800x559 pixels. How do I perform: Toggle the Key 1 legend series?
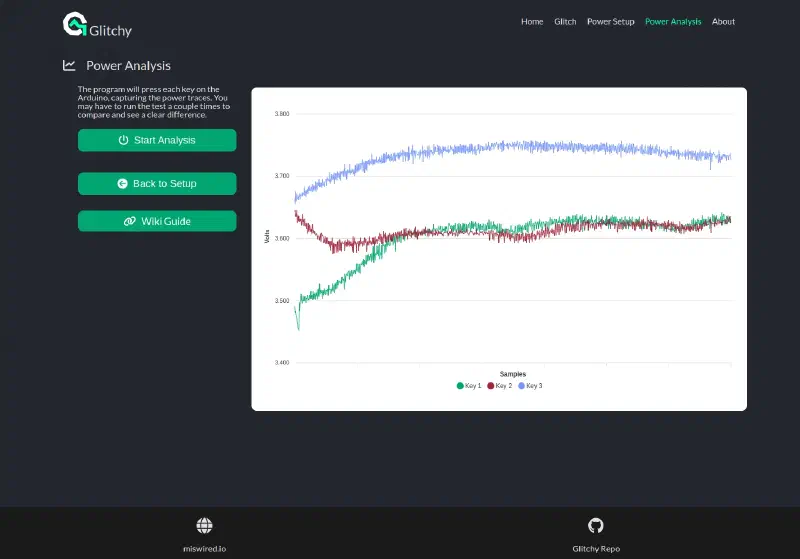click(x=469, y=386)
